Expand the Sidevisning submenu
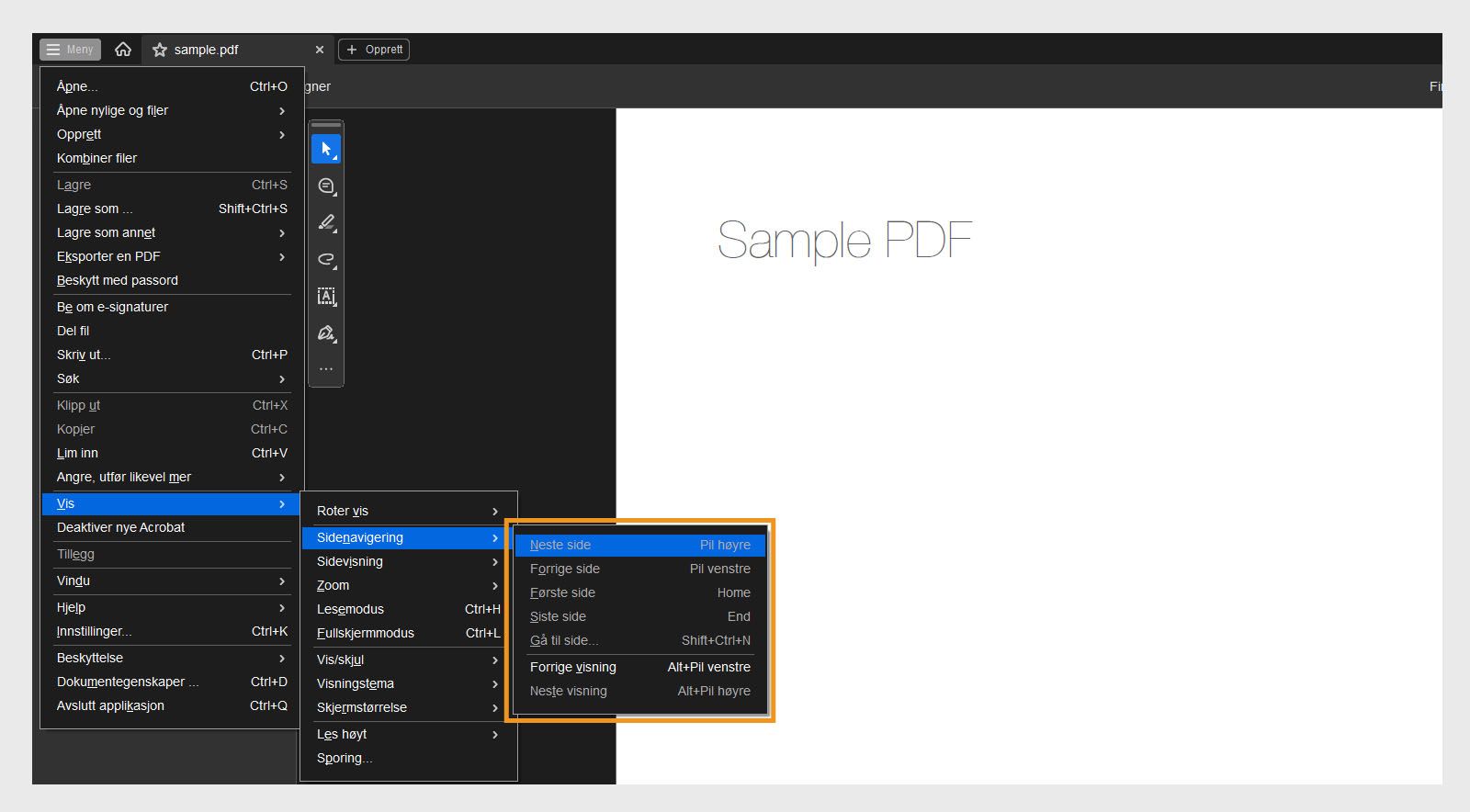This screenshot has height=812, width=1470. (408, 561)
